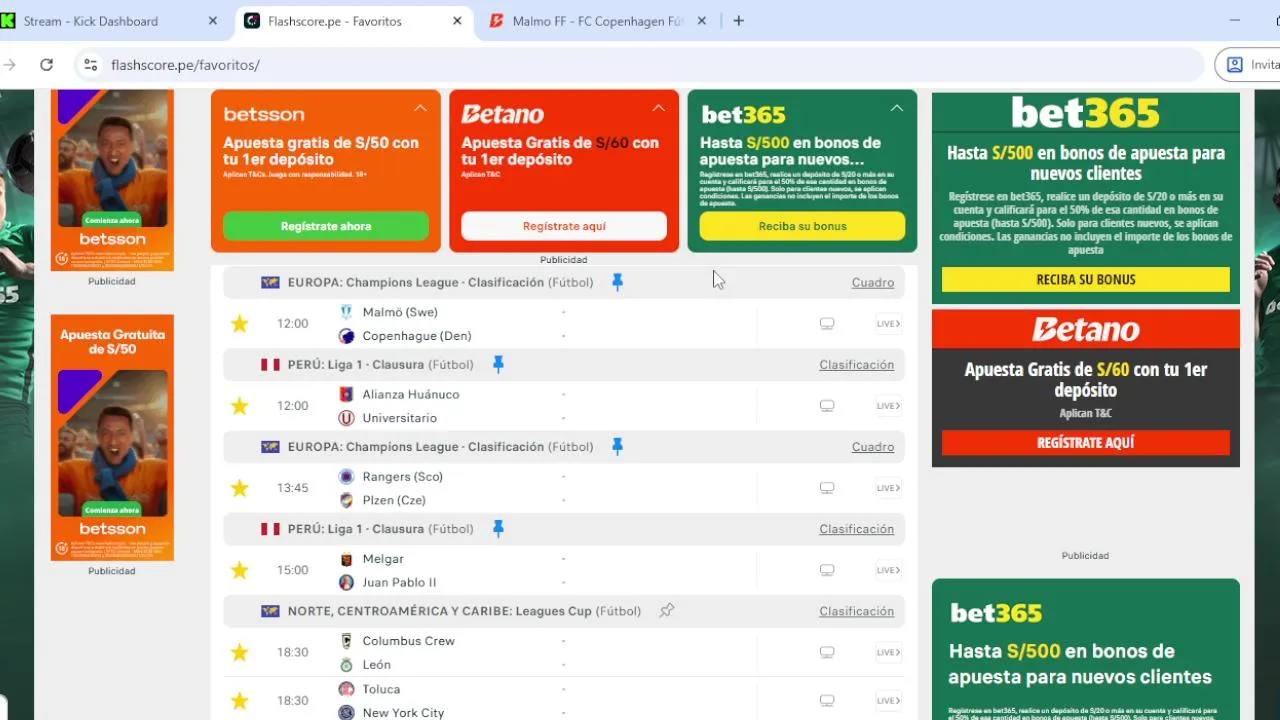Open LIVE button for Melgar match
The height and width of the screenshot is (720, 1280).
[888, 570]
